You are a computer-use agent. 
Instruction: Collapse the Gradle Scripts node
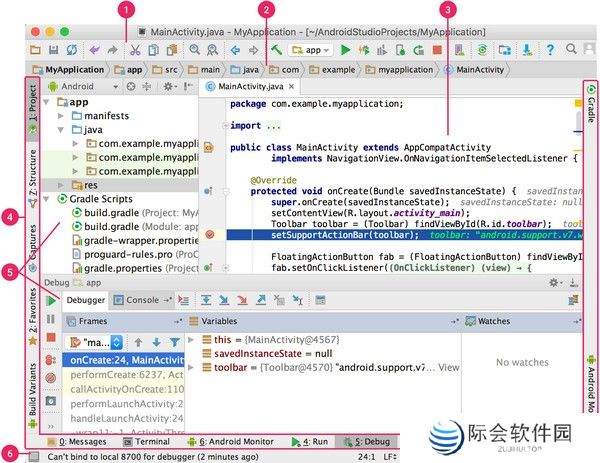47,199
